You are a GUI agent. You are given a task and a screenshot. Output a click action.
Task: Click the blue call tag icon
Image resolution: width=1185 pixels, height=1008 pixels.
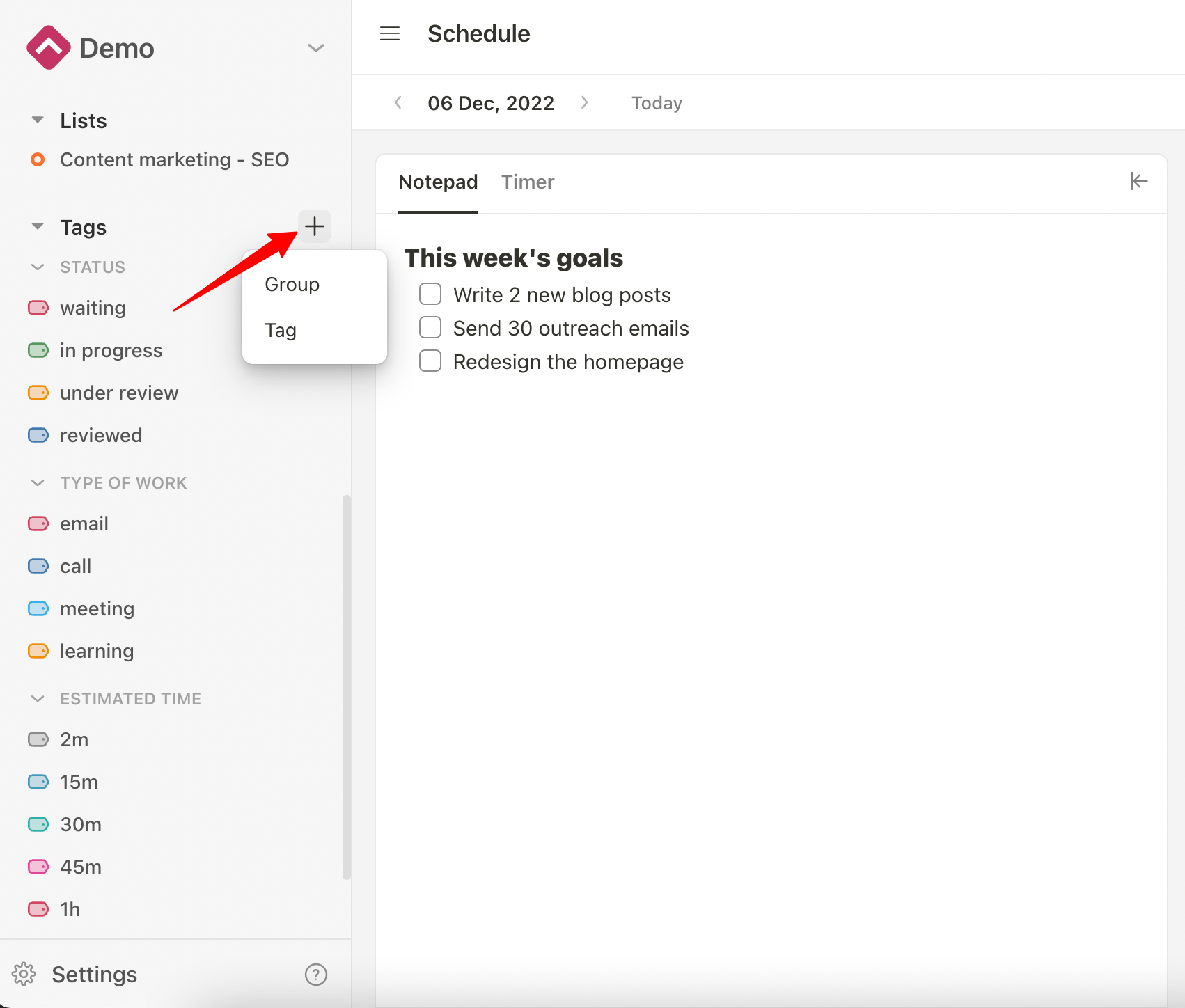point(38,566)
